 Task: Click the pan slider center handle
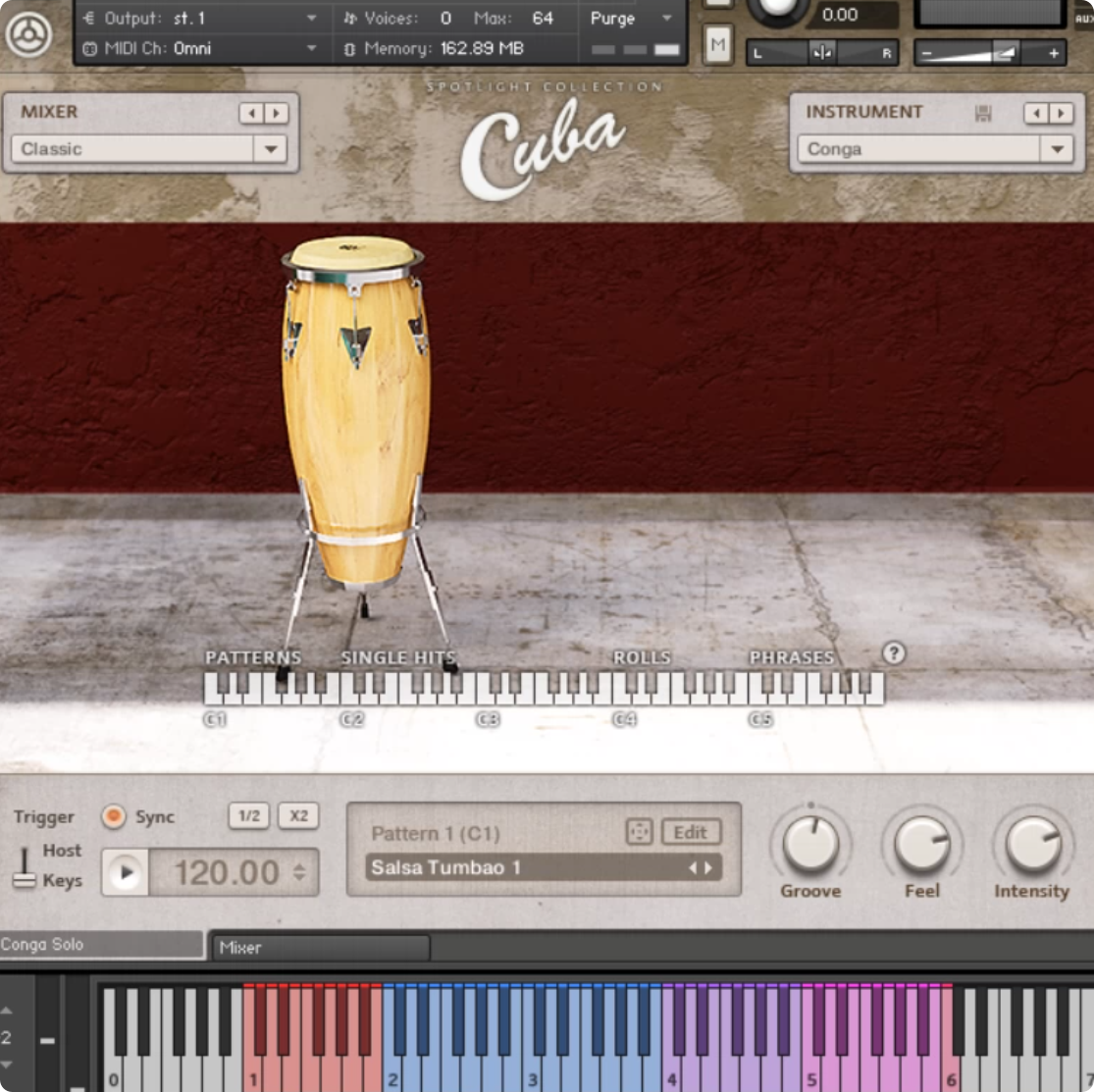point(822,52)
